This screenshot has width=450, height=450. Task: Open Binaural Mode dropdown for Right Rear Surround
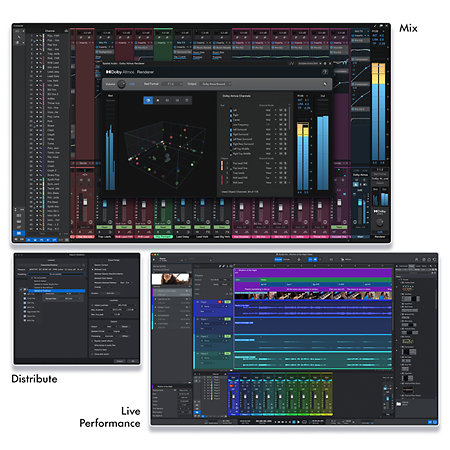pyautogui.click(x=270, y=144)
